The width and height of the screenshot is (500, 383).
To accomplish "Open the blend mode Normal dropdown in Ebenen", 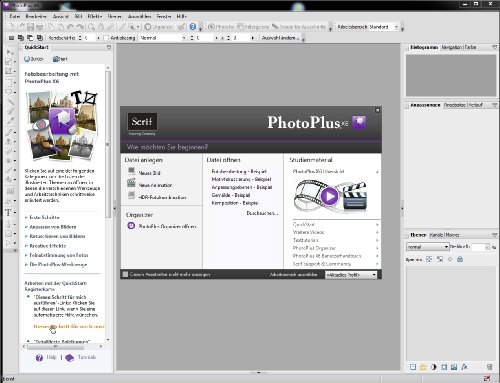I will pos(427,247).
